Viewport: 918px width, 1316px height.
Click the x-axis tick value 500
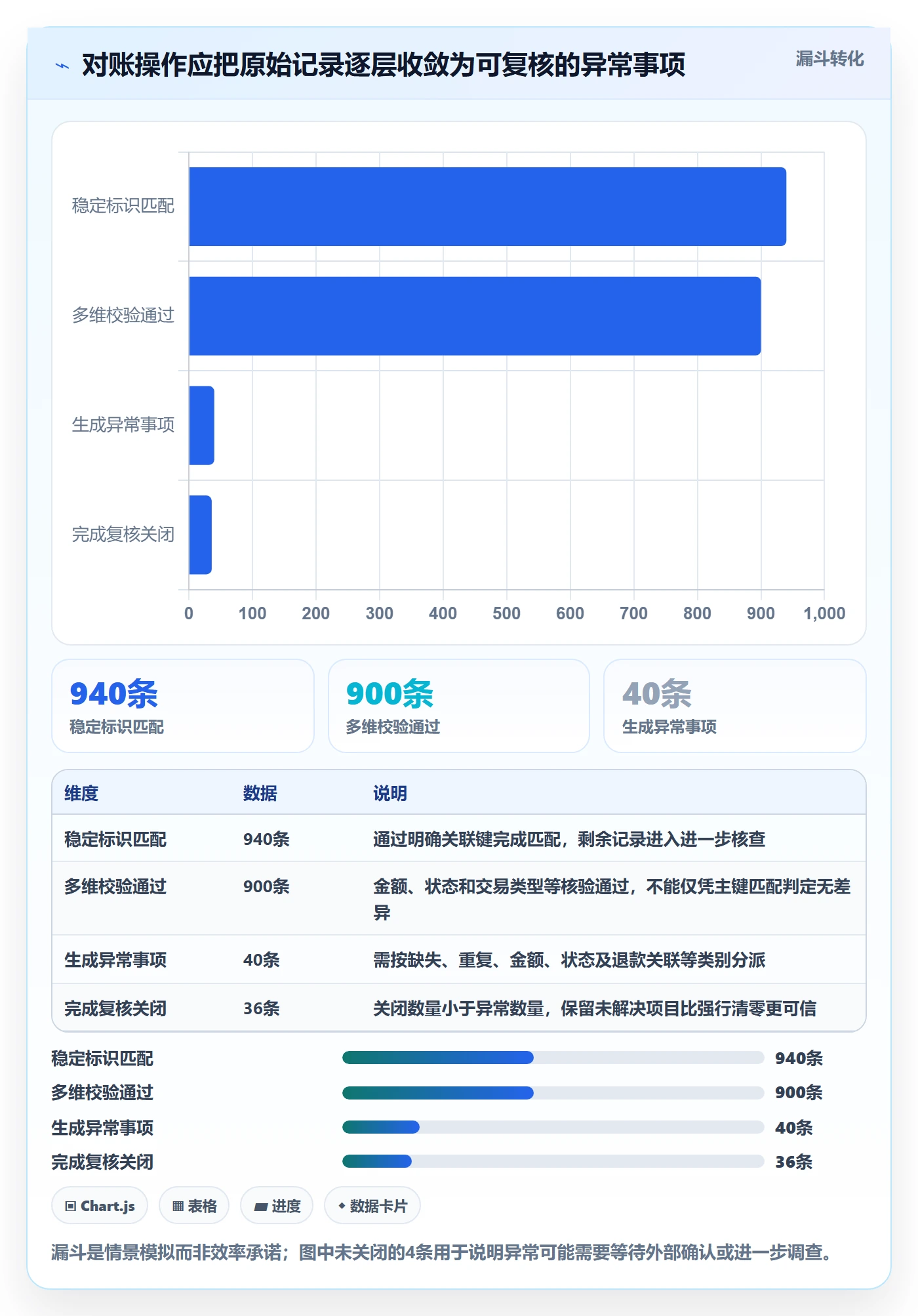tap(506, 613)
